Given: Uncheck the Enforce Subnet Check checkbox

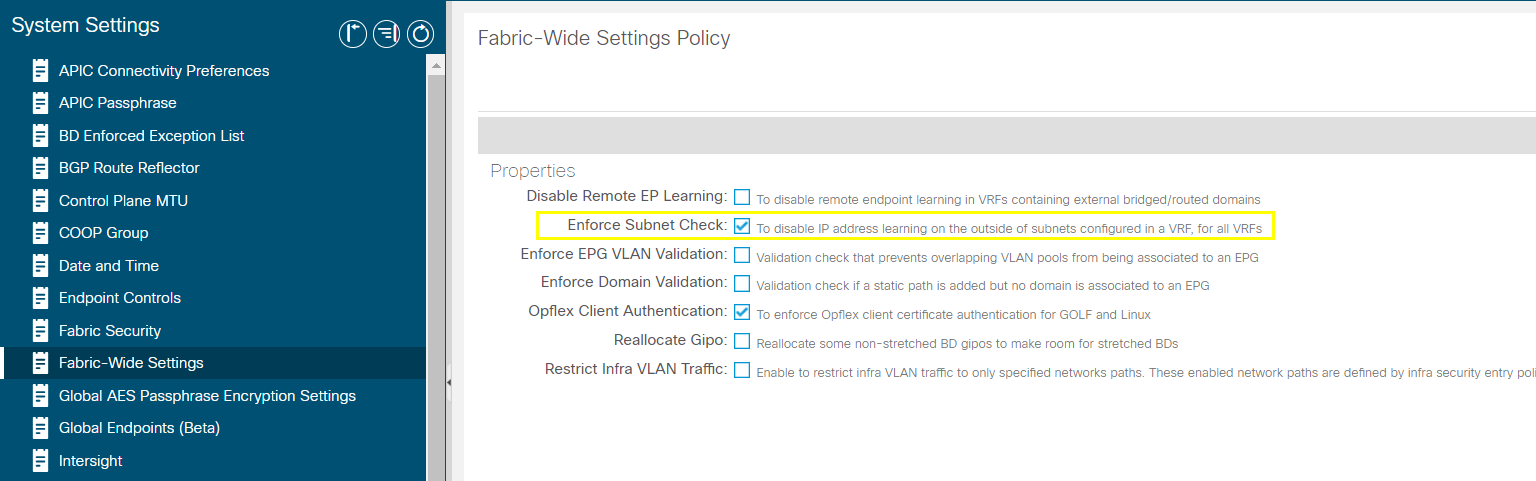Looking at the screenshot, I should (x=742, y=226).
